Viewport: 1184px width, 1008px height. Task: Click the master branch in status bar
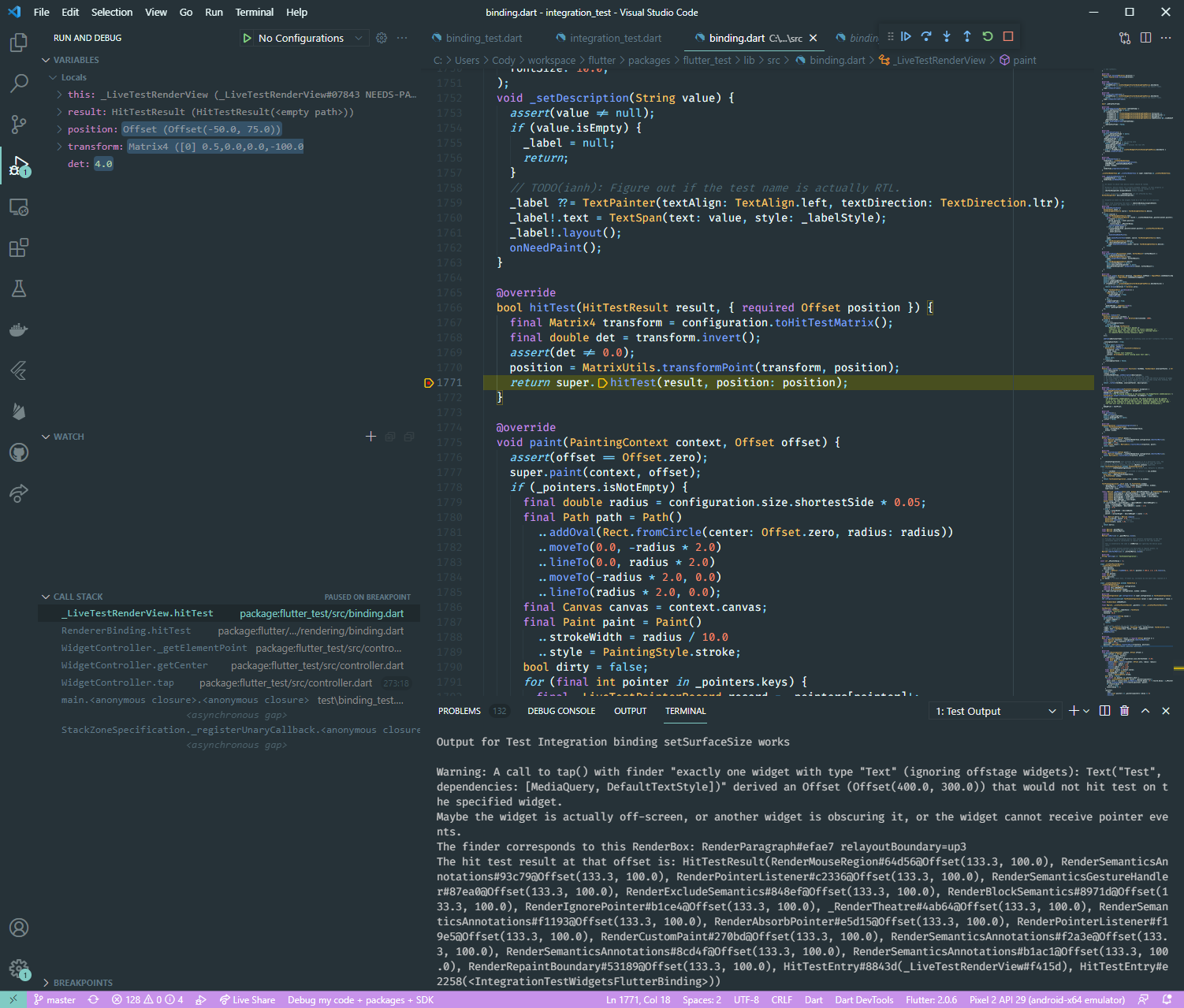[x=54, y=999]
